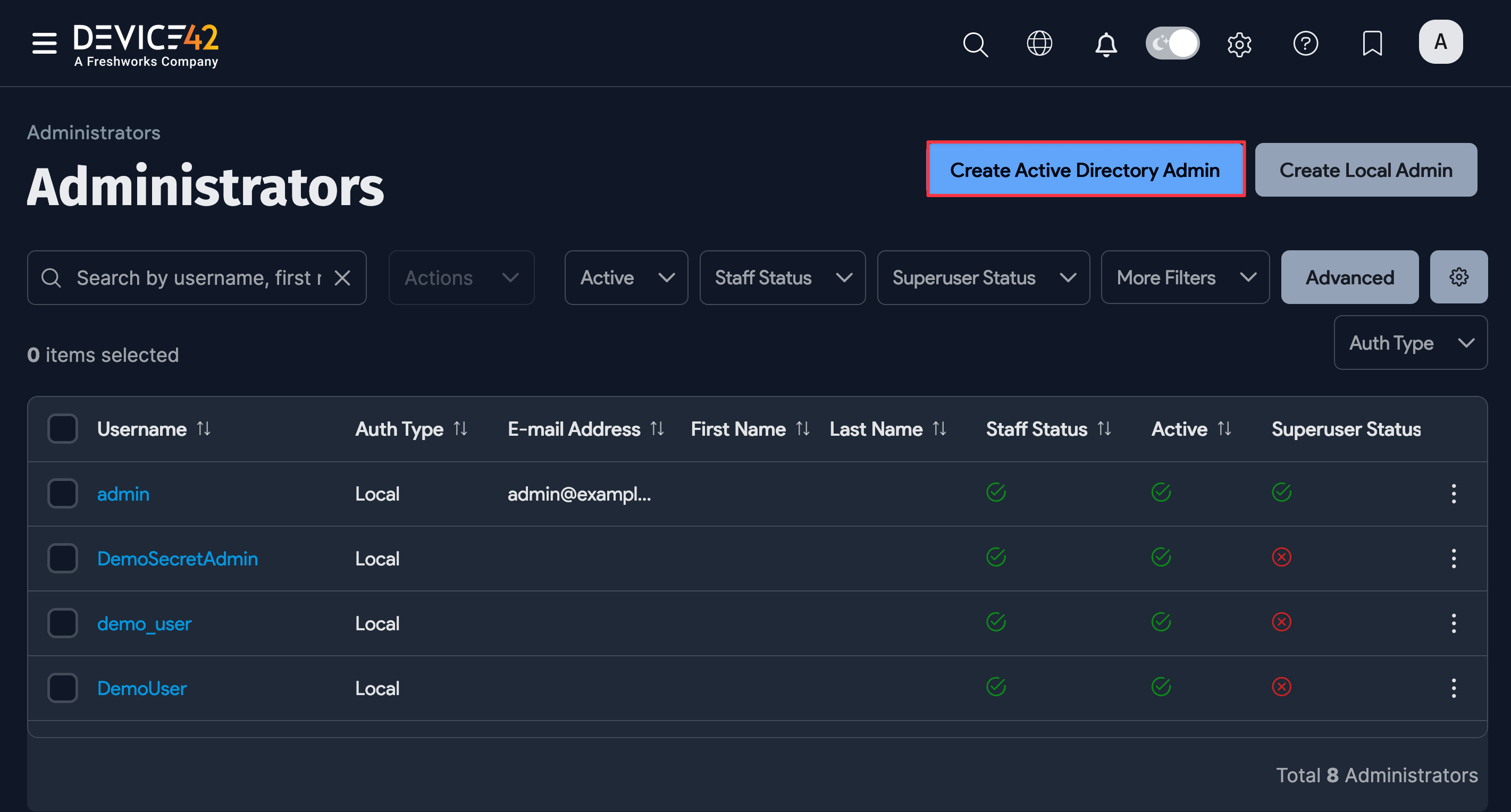Screen dimensions: 1511x812
Task: Clear the search field with the X
Action: [x=342, y=277]
